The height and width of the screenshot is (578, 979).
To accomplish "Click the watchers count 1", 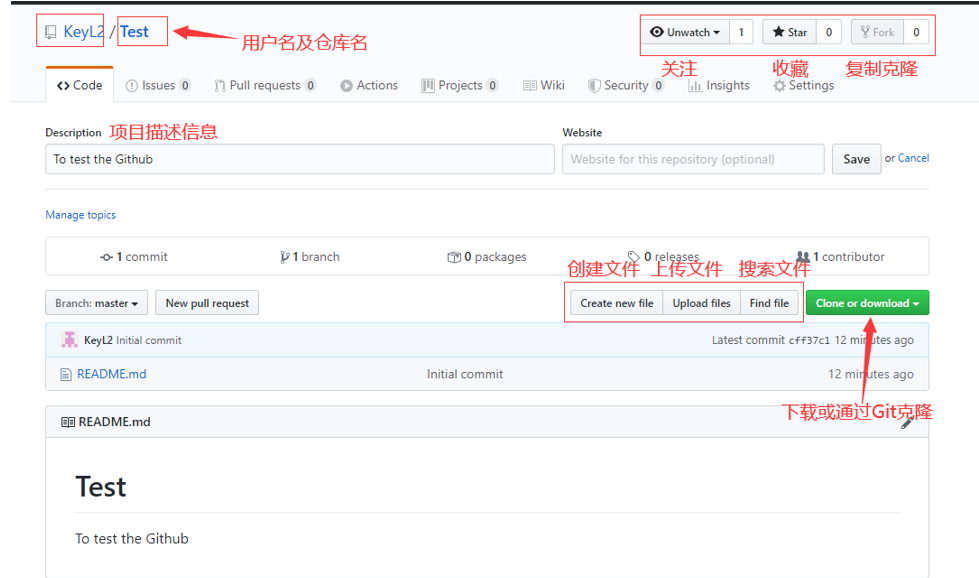I will pos(741,32).
